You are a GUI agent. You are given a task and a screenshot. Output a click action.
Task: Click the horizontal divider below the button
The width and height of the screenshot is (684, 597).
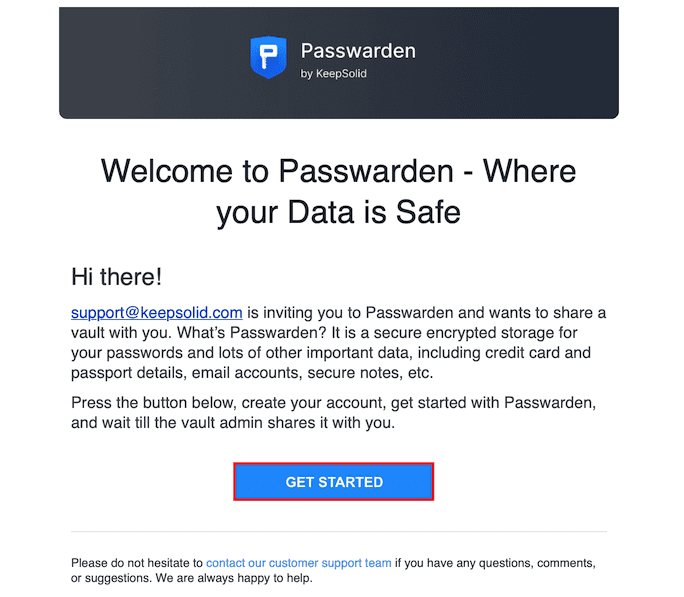338,531
